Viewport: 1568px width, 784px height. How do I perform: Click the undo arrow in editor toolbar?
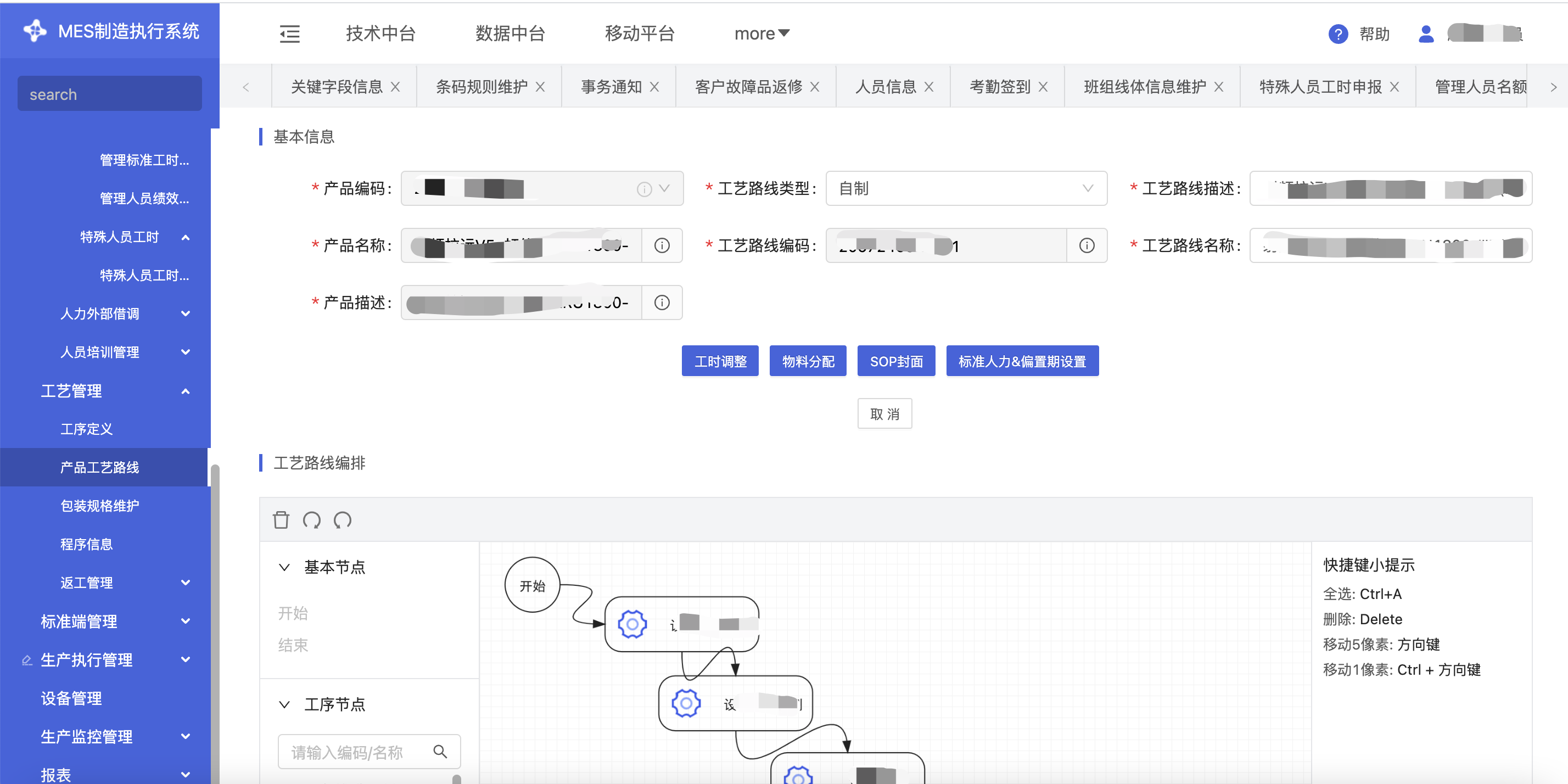(x=312, y=520)
